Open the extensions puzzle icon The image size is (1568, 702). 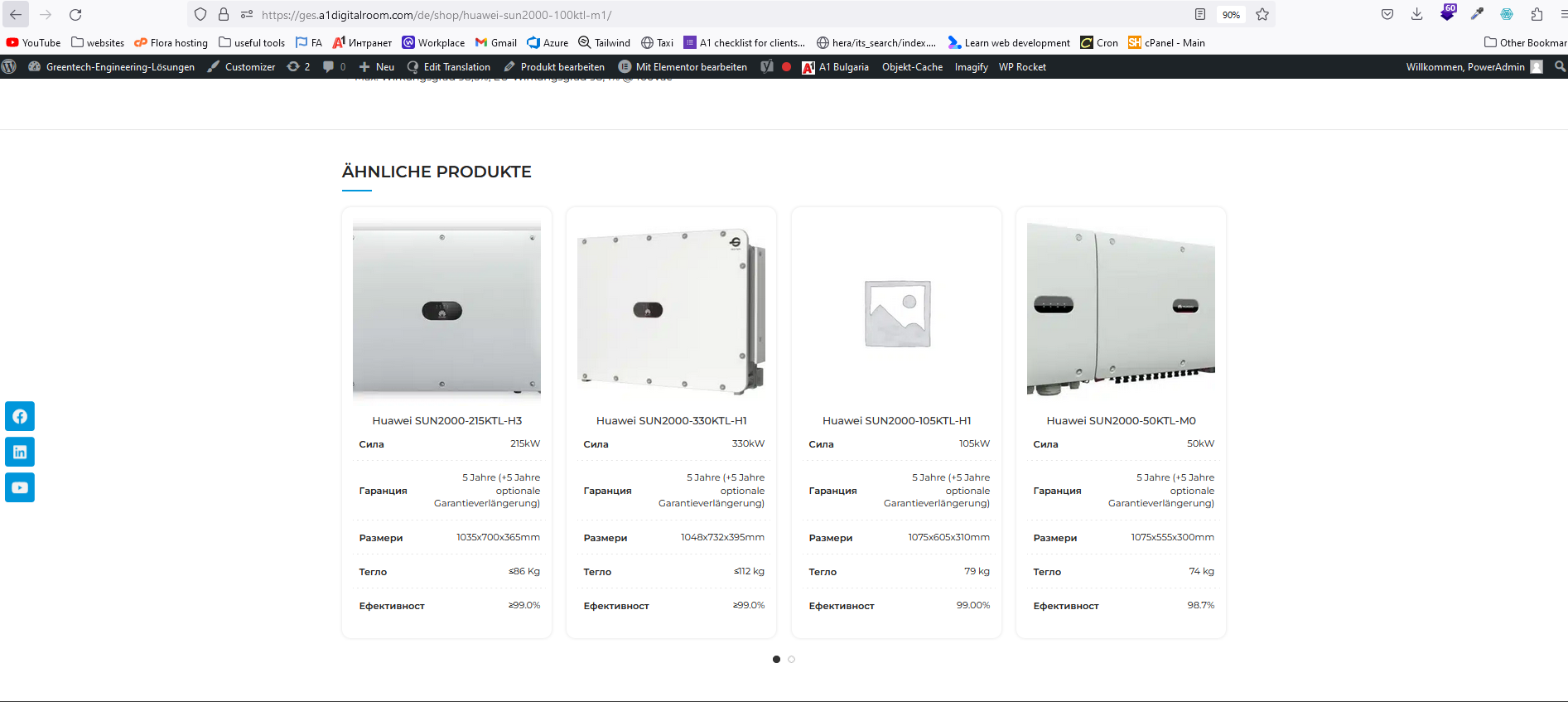click(1537, 14)
